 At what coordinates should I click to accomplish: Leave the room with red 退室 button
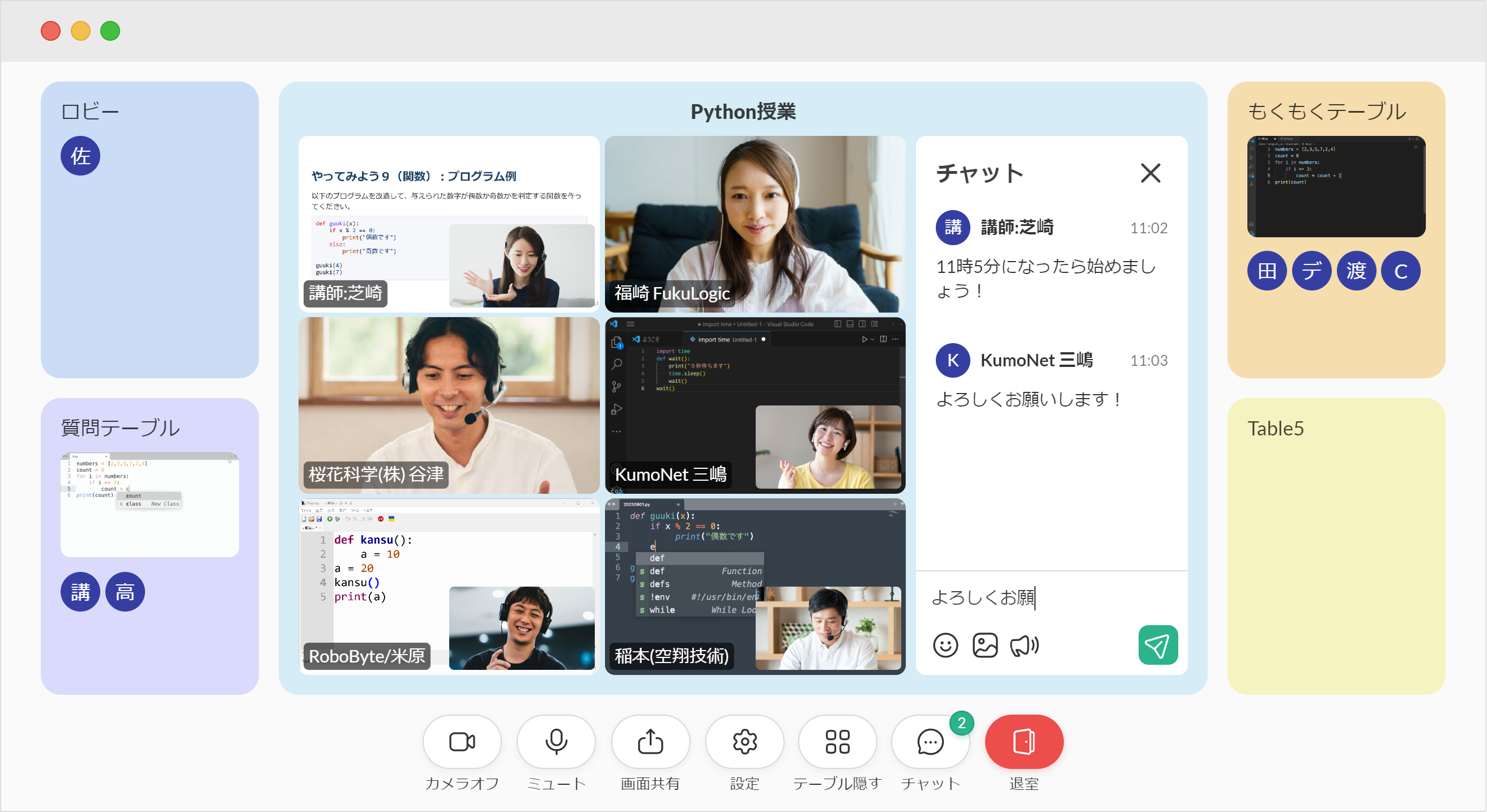[x=1024, y=742]
